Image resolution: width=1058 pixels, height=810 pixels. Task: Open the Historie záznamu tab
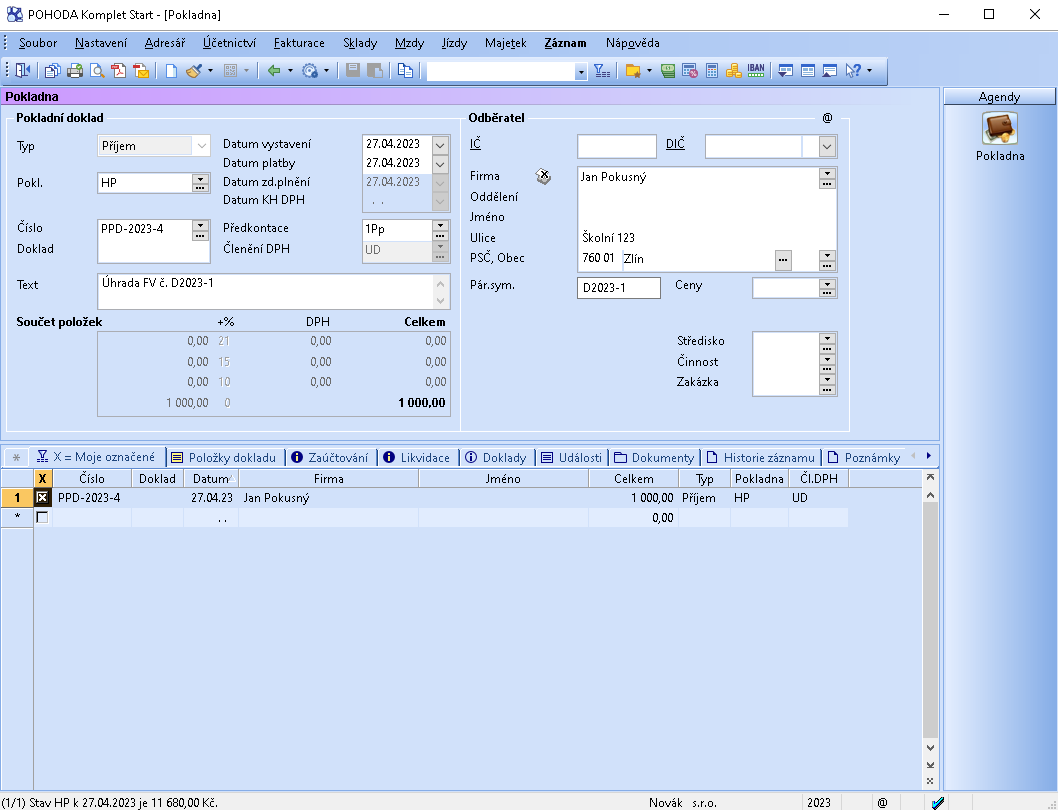(x=761, y=458)
